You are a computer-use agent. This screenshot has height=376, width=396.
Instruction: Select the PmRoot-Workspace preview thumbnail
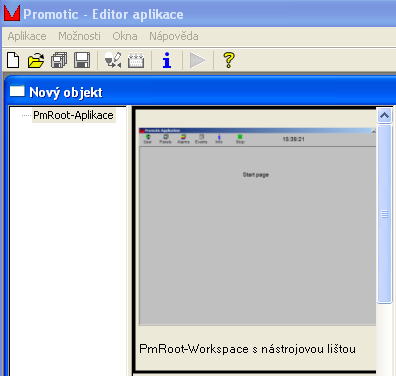257,227
